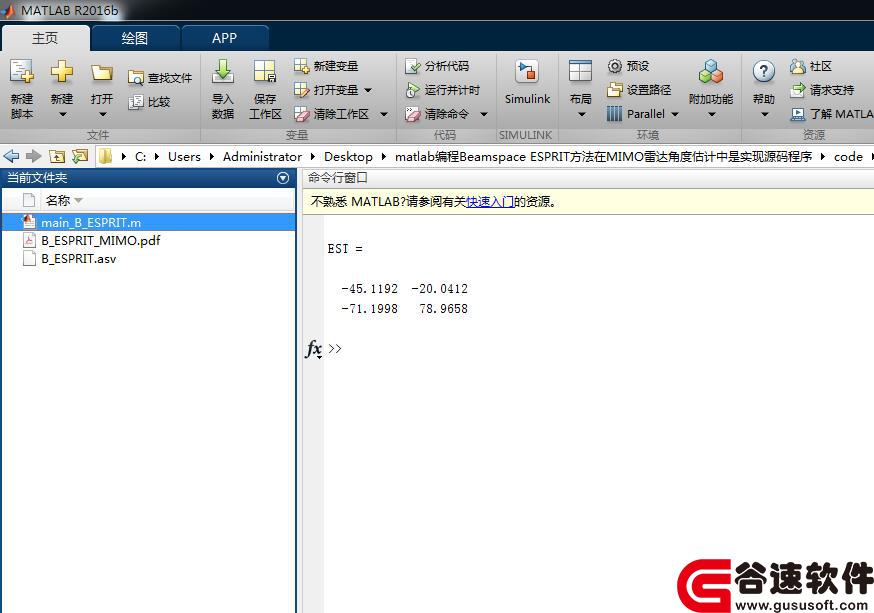Expand the Add-Ons (附加功能) dropdown arrow
This screenshot has width=874, height=613.
click(712, 115)
